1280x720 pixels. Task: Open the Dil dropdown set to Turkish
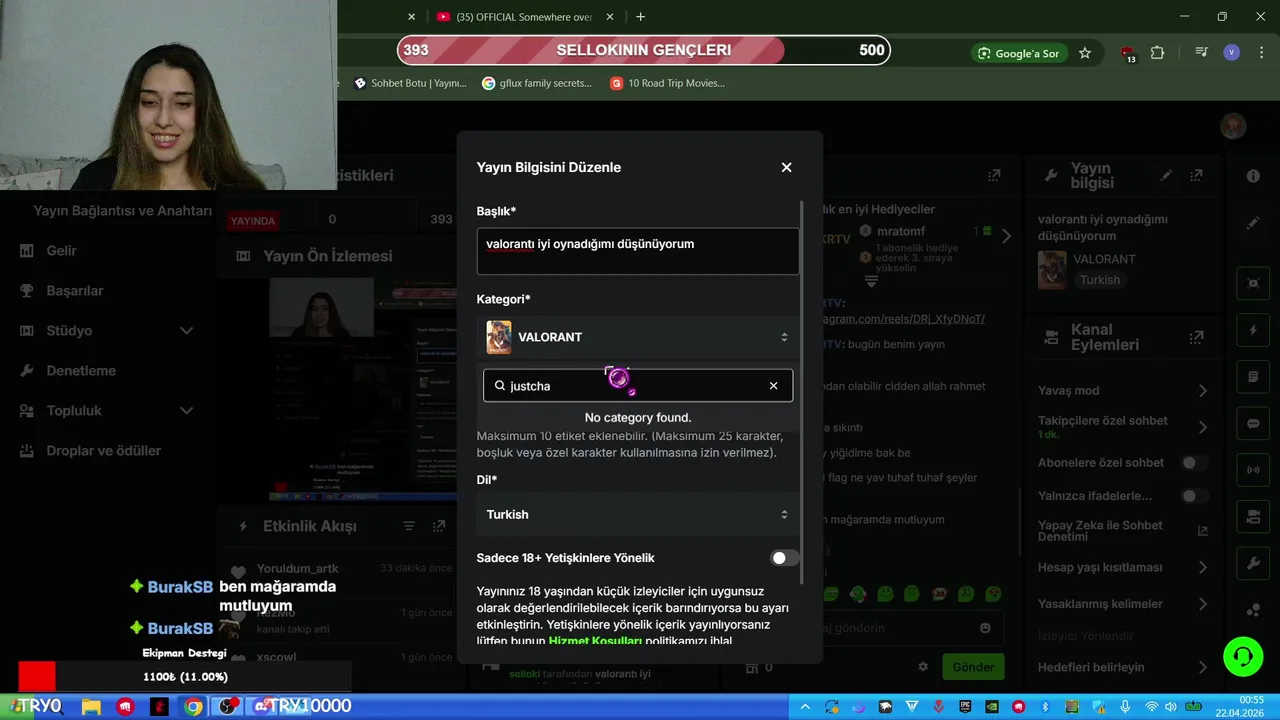coord(638,514)
